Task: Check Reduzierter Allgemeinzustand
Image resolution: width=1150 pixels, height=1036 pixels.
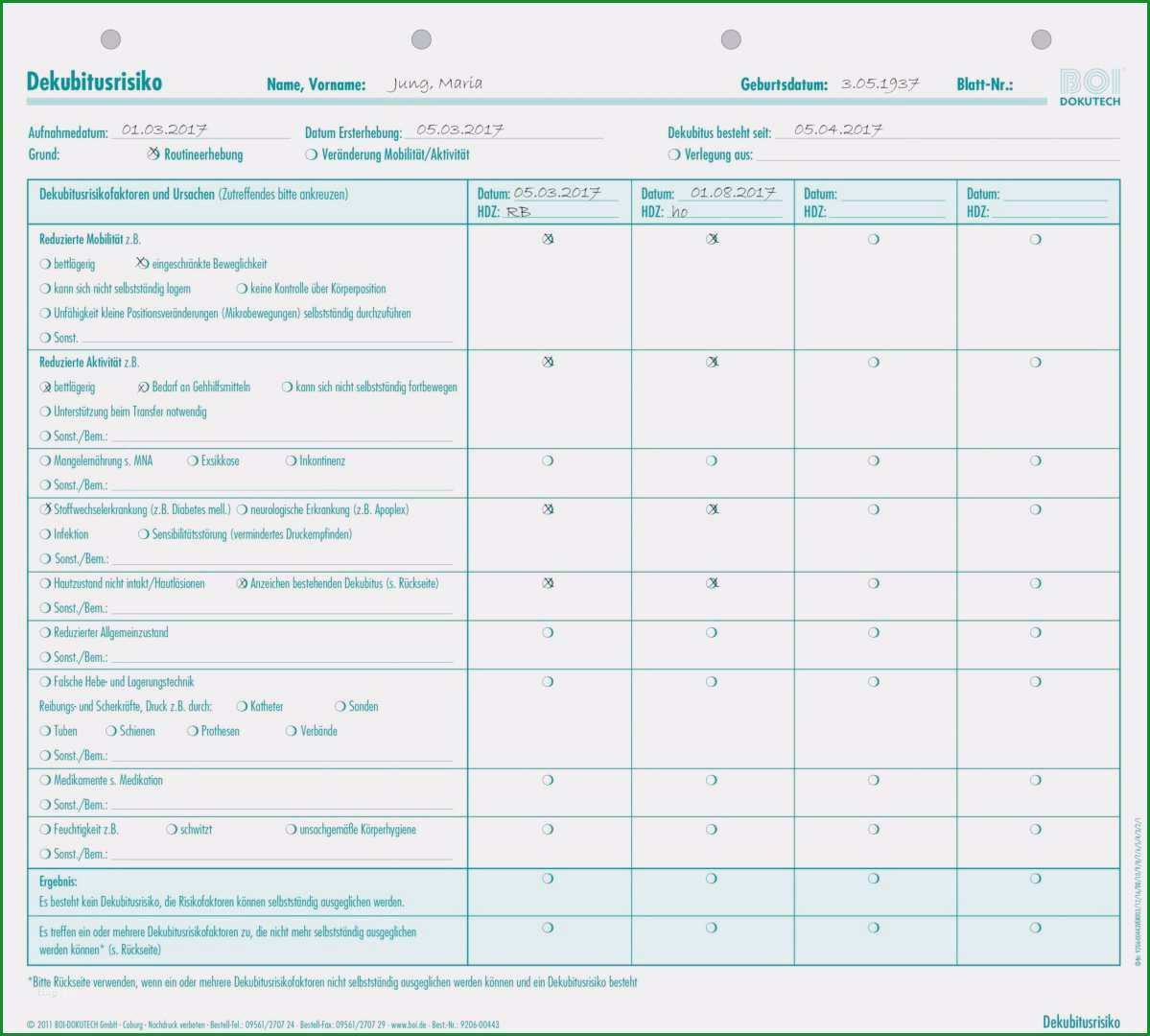Action: pyautogui.click(x=45, y=632)
